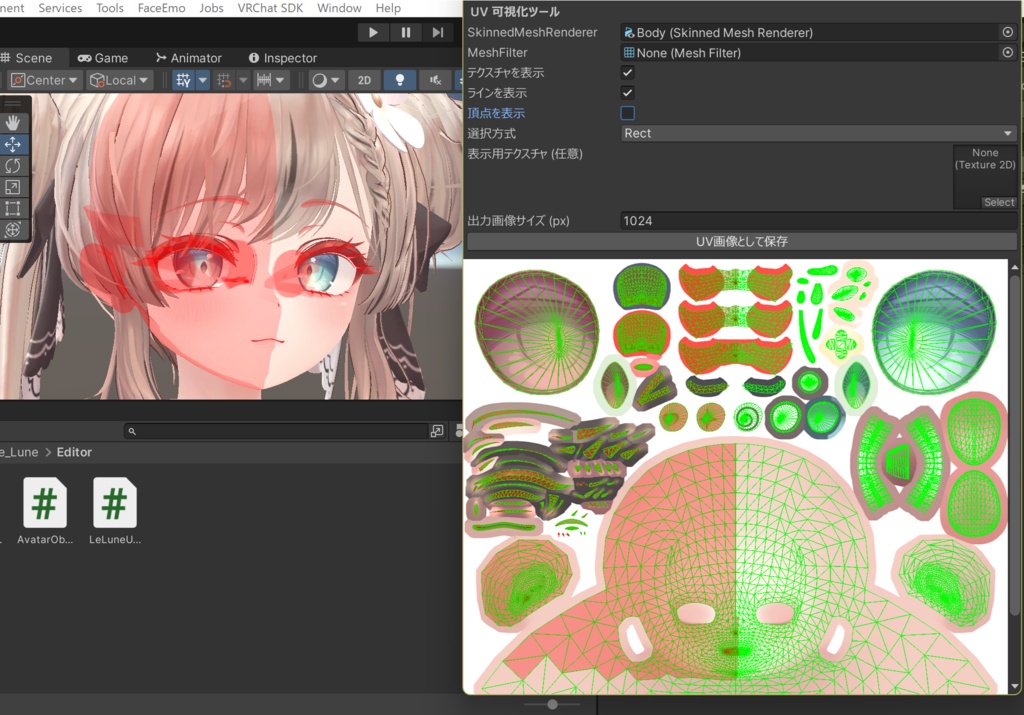The image size is (1024, 715).
Task: Click the snap increment ruler icon
Action: coord(264,80)
